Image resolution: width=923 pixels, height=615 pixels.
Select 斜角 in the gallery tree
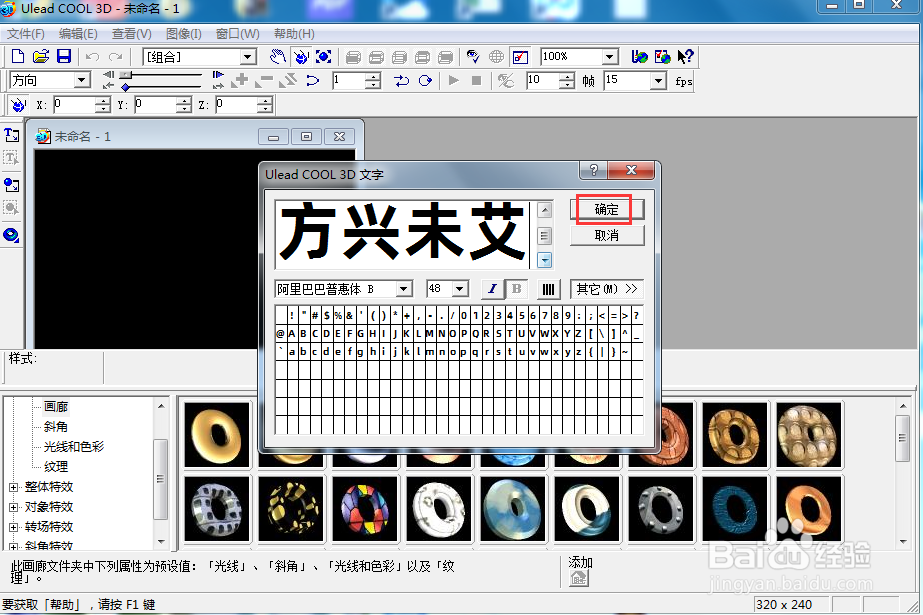point(56,427)
